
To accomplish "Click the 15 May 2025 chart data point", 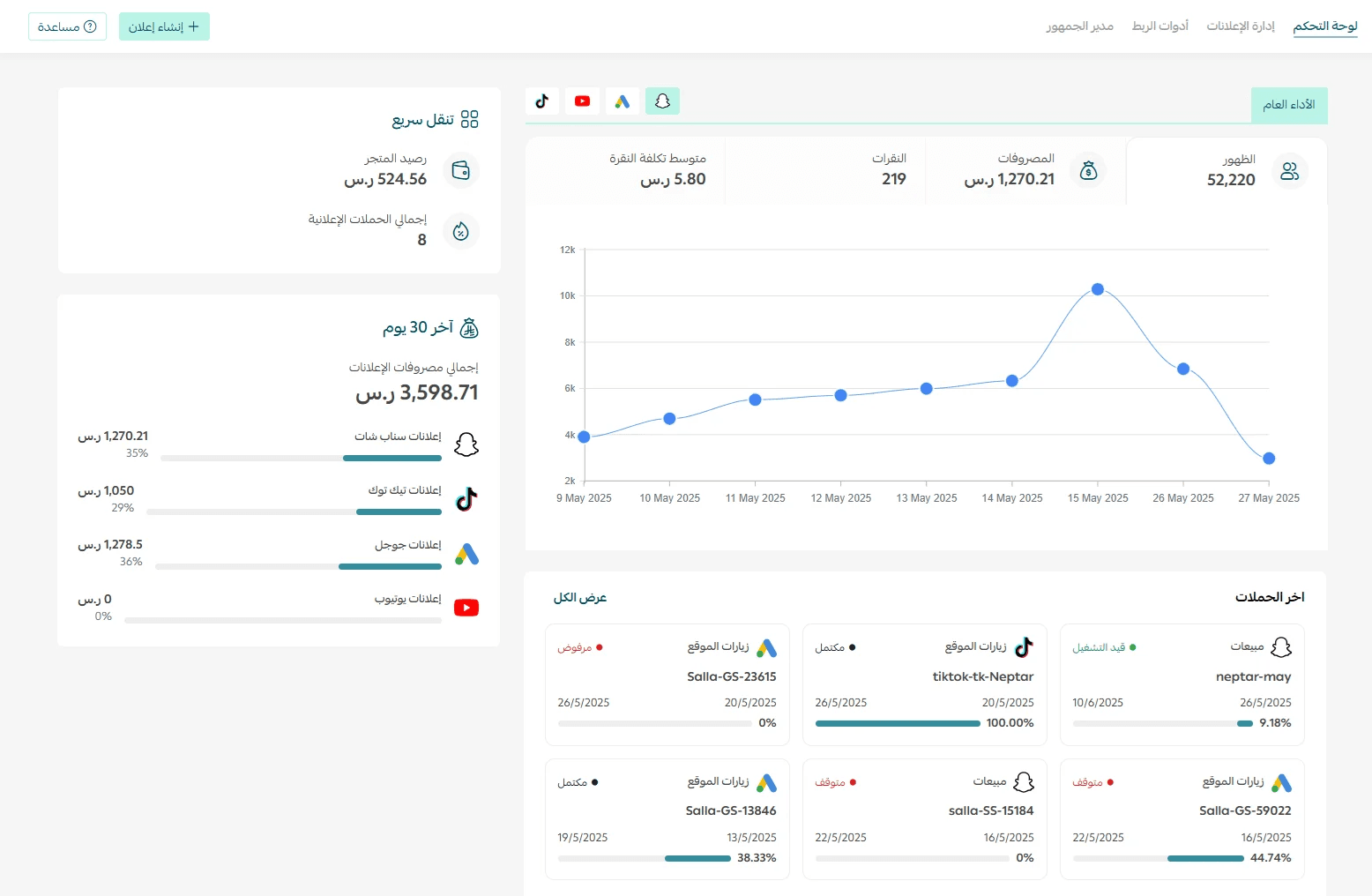I will point(1098,289).
